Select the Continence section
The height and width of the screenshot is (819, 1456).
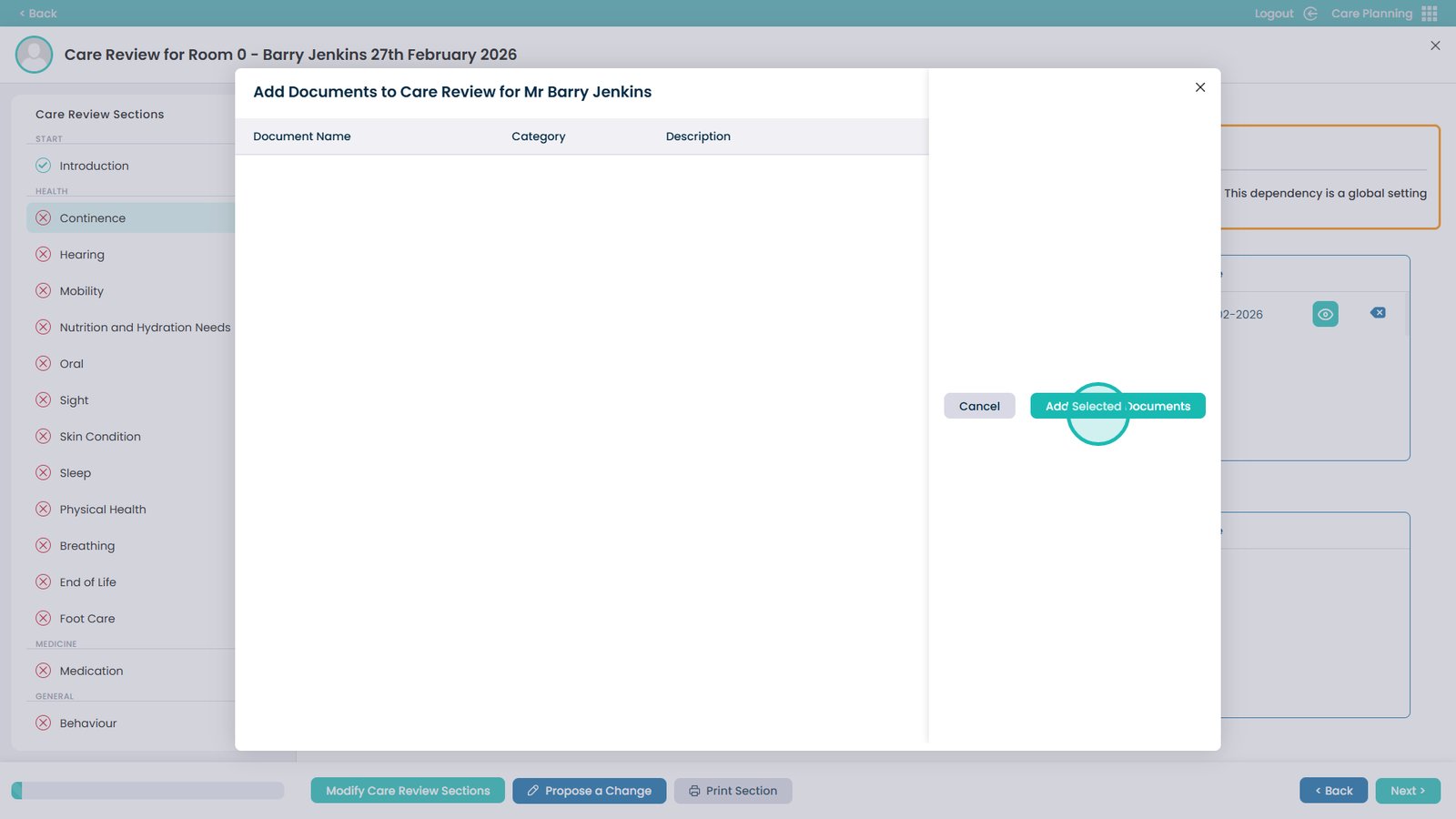click(x=93, y=218)
